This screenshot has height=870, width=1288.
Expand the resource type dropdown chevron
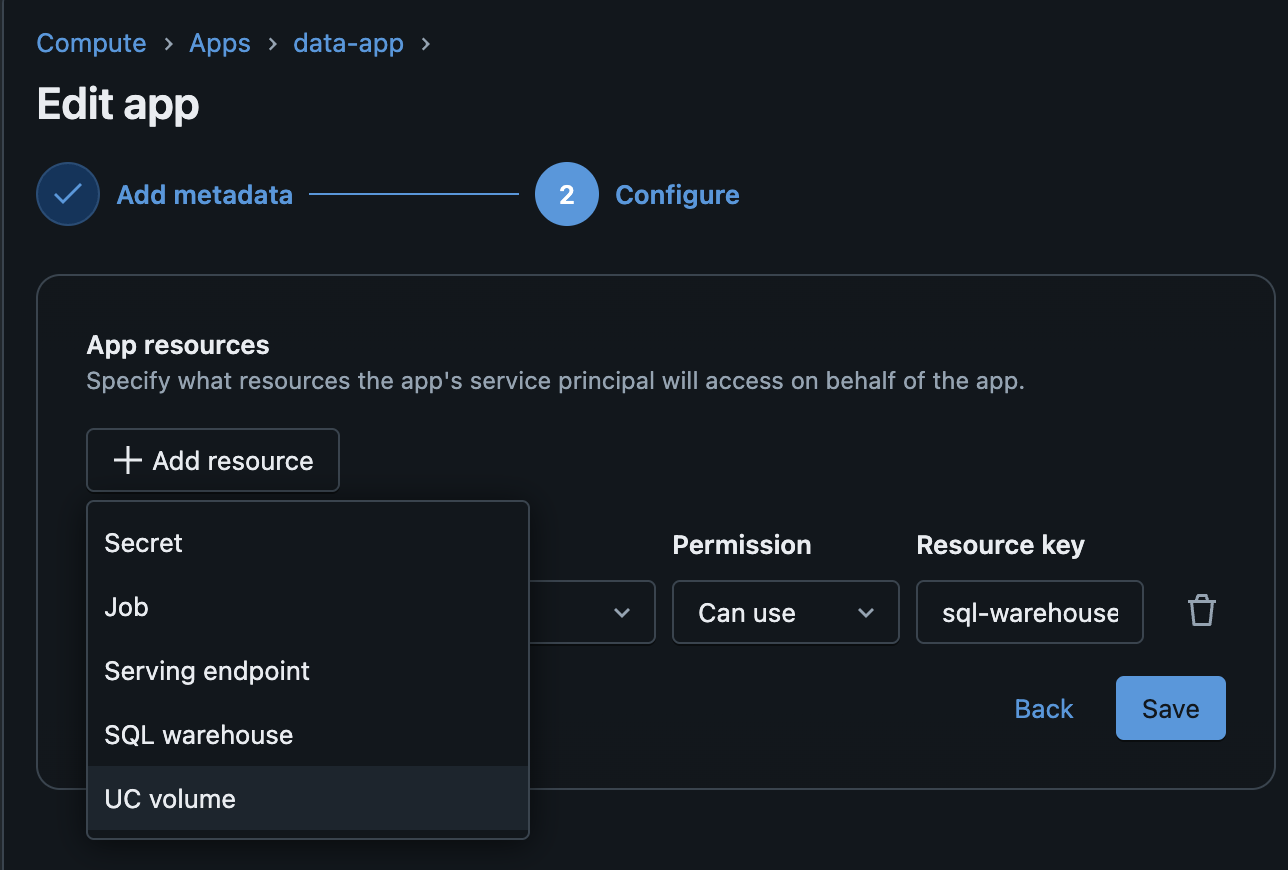click(x=624, y=612)
